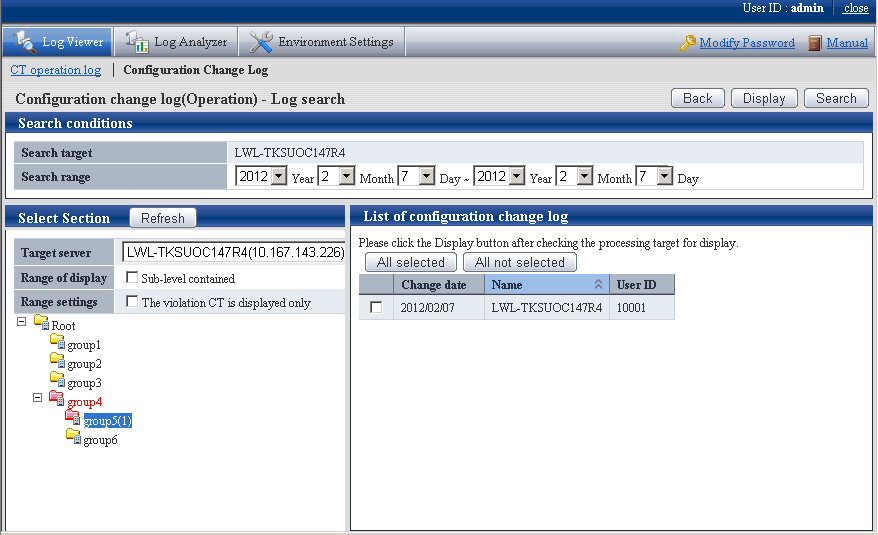Click the LWL-TKSUOC147R4 name cell in log list
Image resolution: width=878 pixels, height=535 pixels.
tap(547, 307)
